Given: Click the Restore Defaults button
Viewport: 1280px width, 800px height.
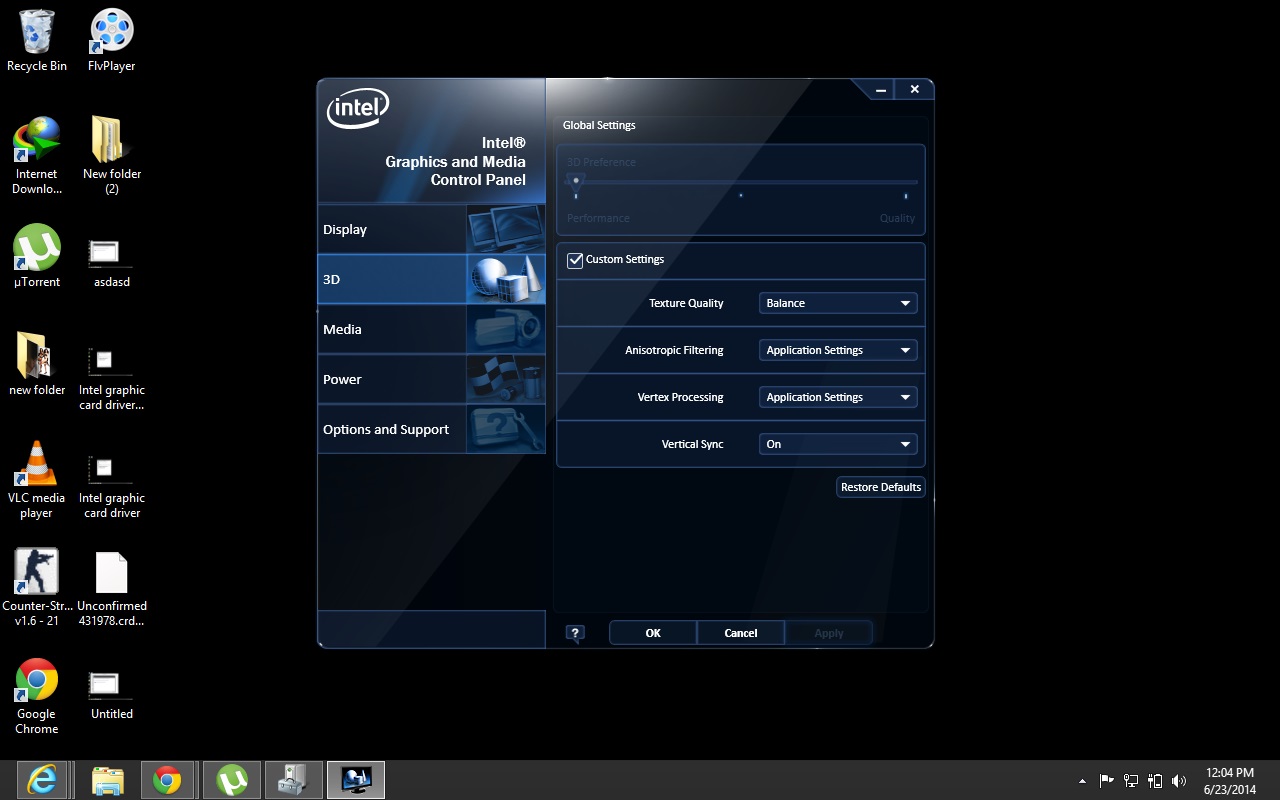Looking at the screenshot, I should pyautogui.click(x=880, y=487).
